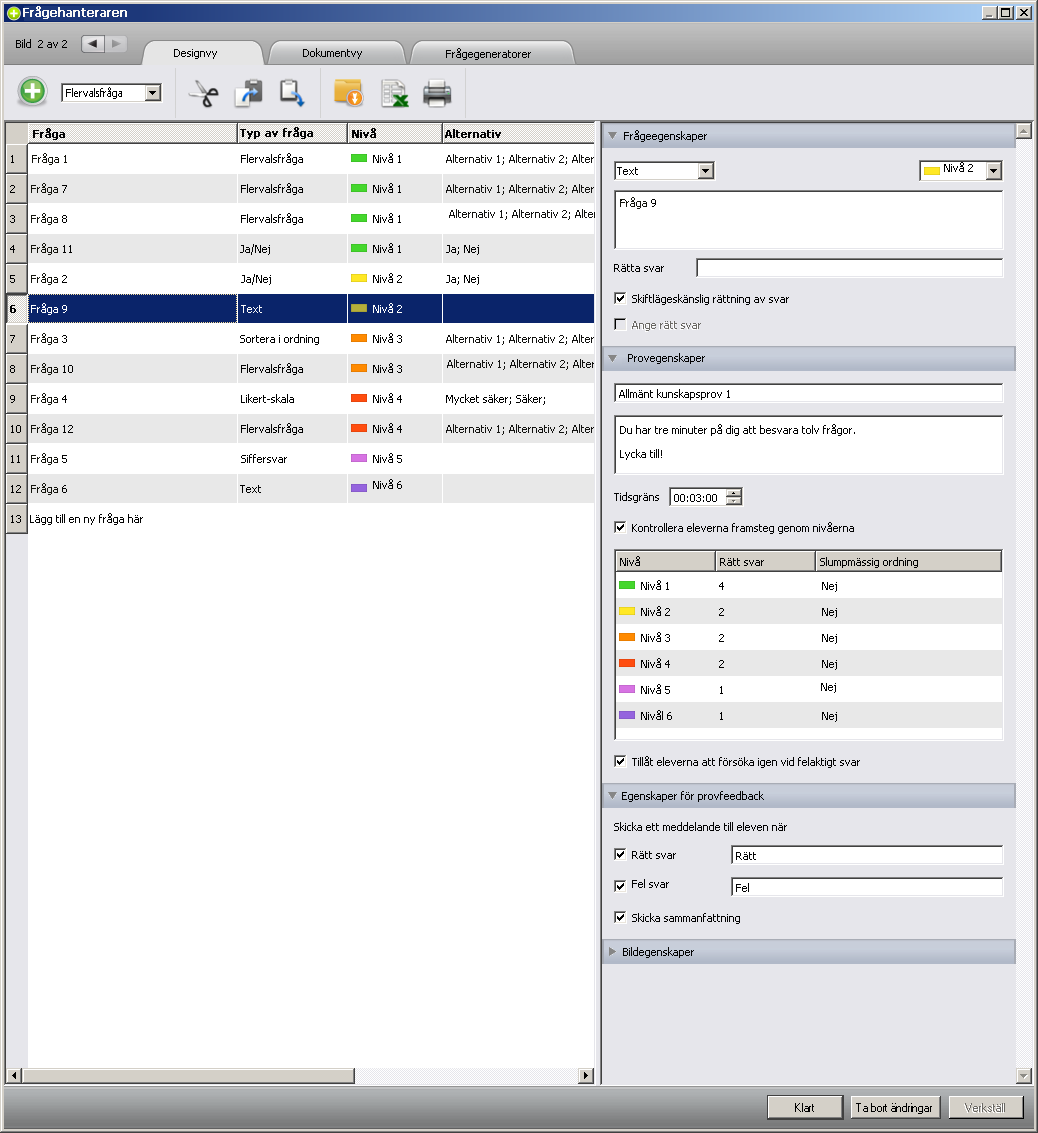1038x1133 pixels.
Task: Click the copy to clipboard icon
Action: pos(248,93)
